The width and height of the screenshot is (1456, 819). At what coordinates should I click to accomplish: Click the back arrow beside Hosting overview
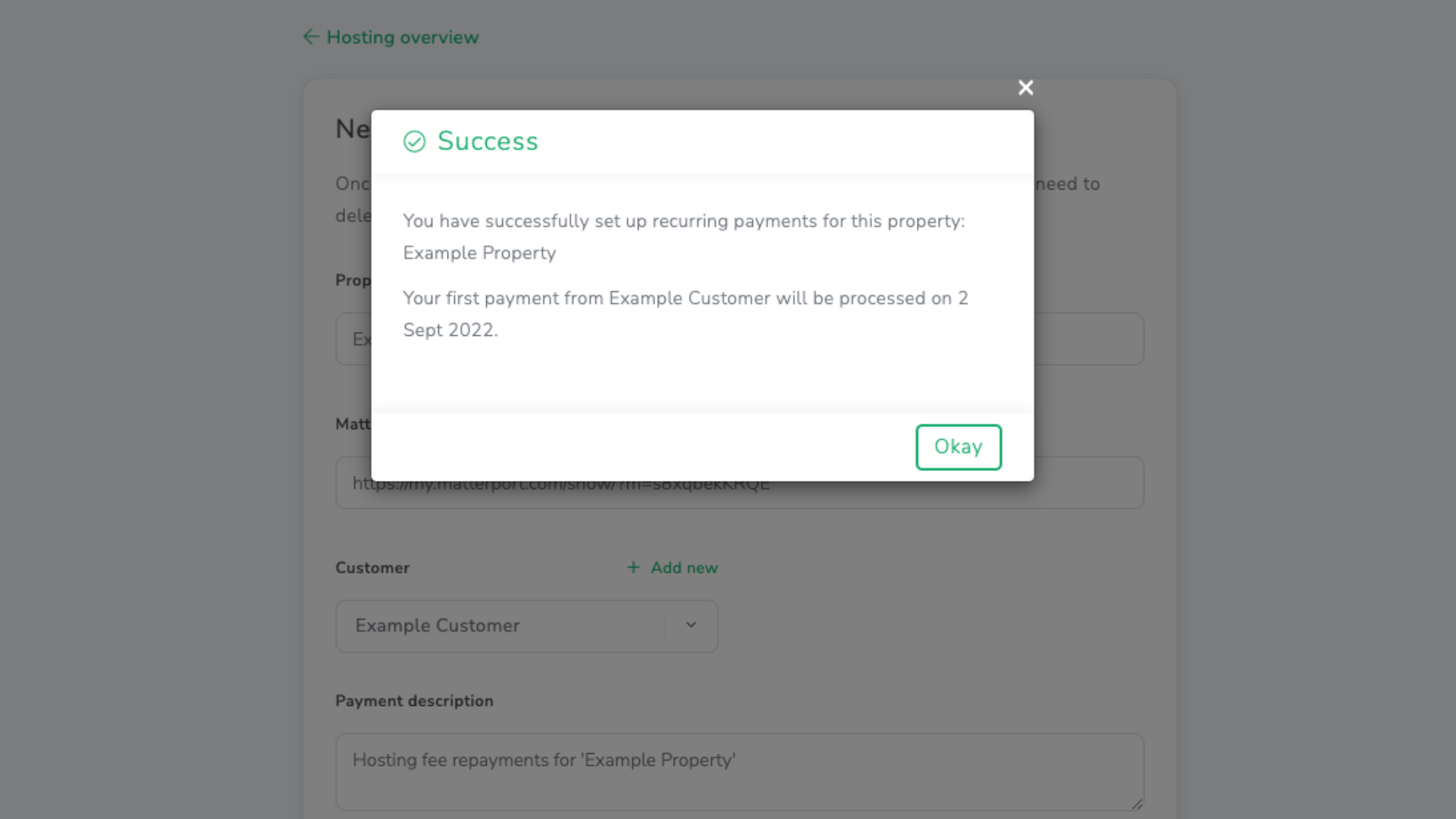(x=311, y=37)
